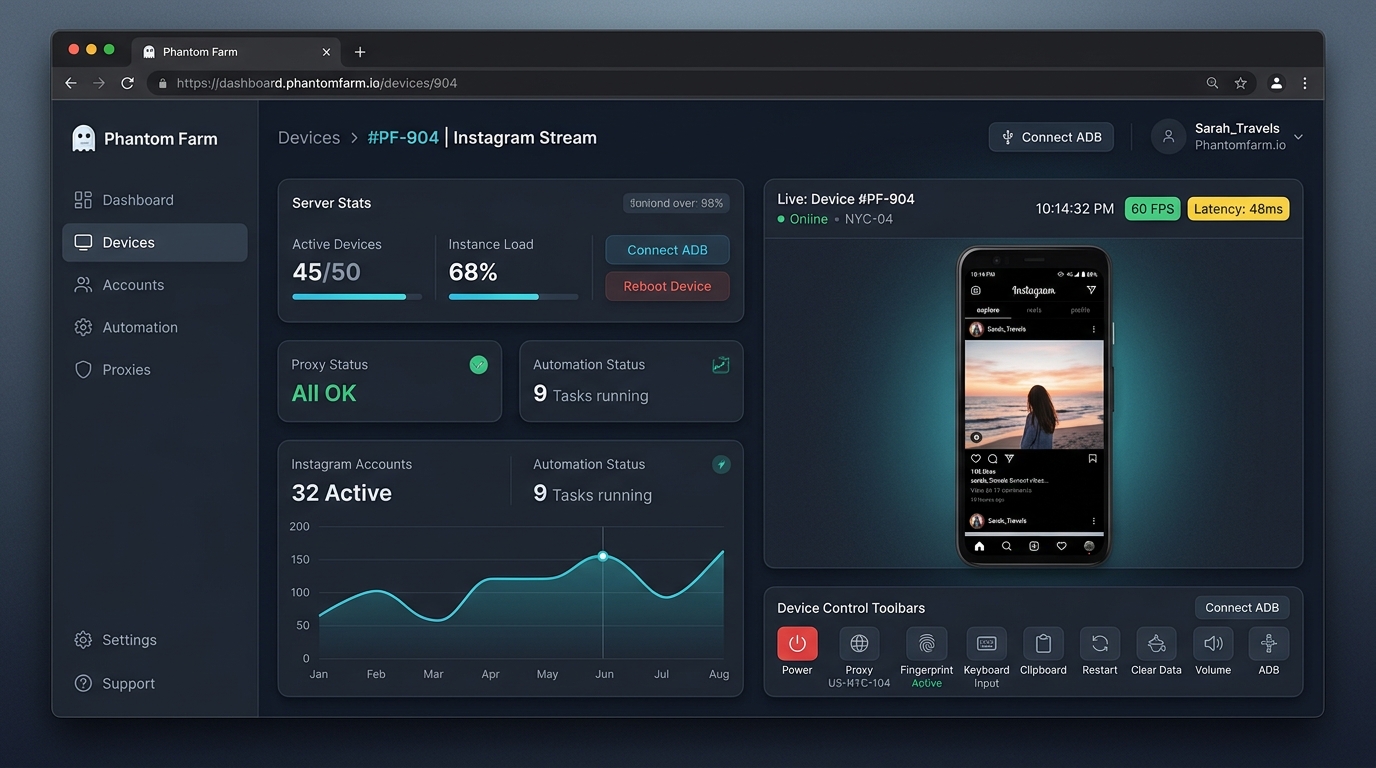Click the green arrow icon next to 32 Active

(x=721, y=464)
